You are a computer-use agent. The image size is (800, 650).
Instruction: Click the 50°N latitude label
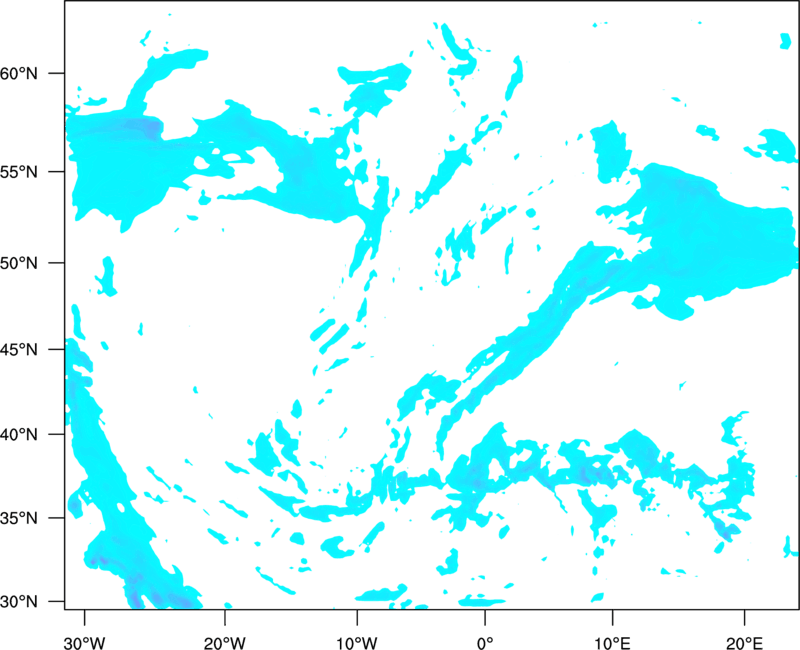[19, 263]
